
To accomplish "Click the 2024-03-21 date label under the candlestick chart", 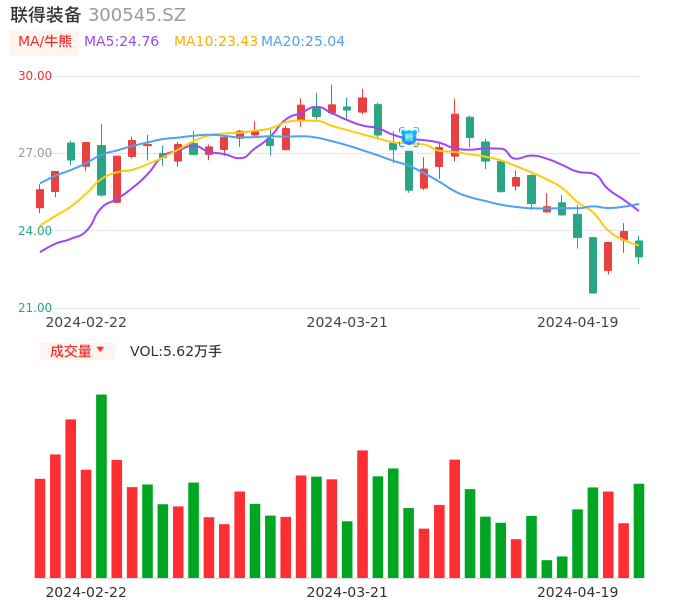I will click(347, 322).
